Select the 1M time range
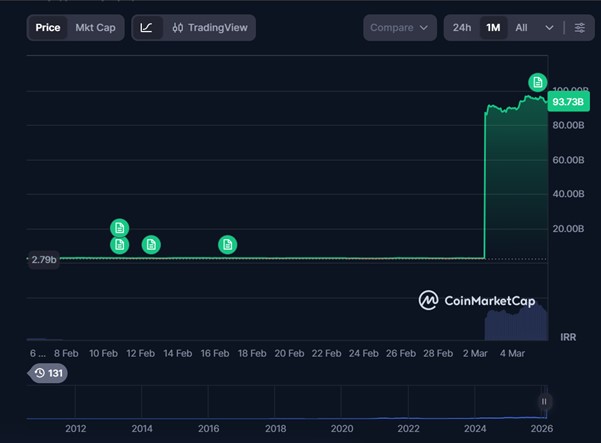 tap(493, 28)
